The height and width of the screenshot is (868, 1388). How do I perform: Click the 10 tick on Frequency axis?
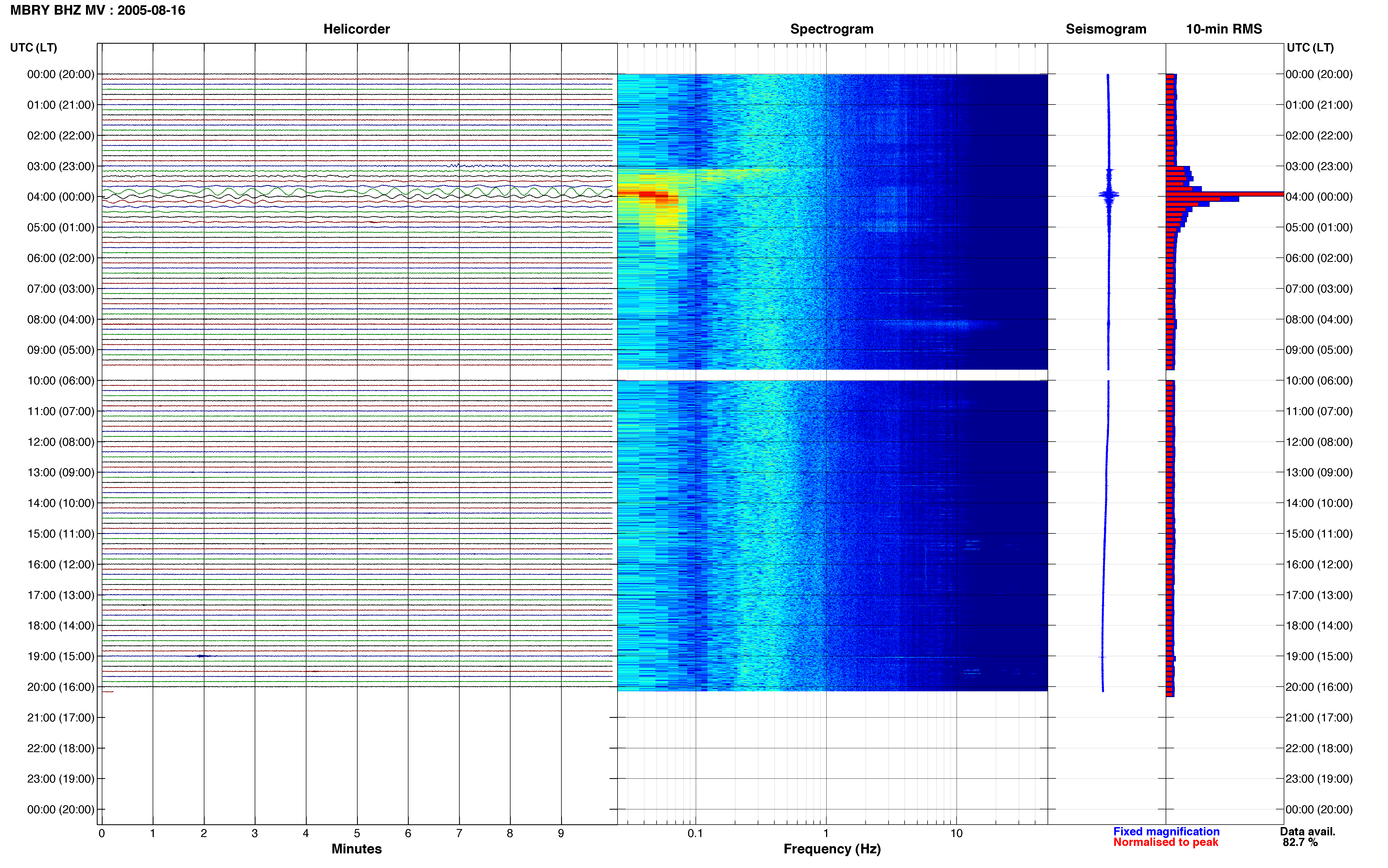click(x=956, y=833)
